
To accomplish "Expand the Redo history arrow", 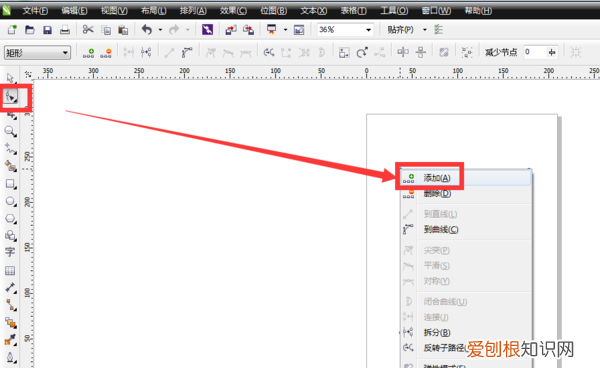I will coord(188,30).
